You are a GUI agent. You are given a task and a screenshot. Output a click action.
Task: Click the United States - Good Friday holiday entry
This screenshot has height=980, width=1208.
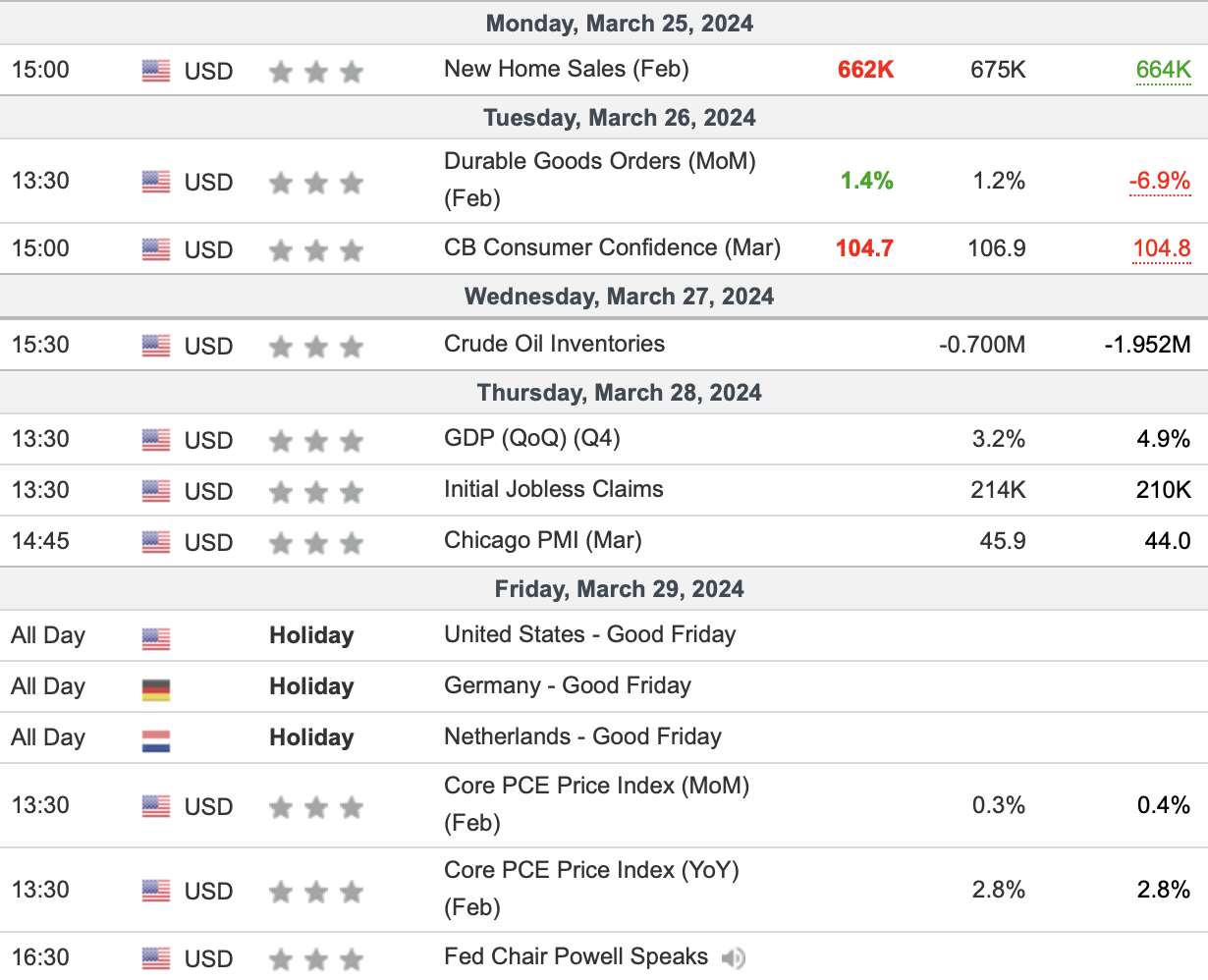click(590, 634)
